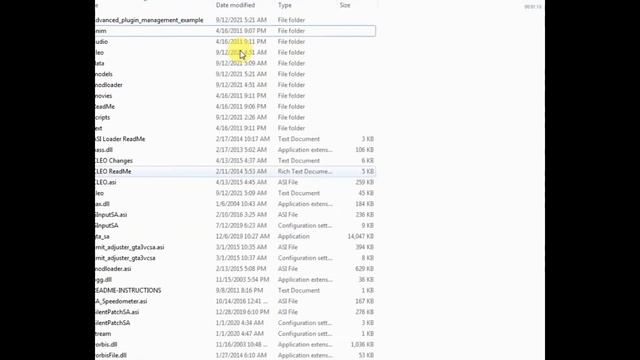Select the cleo File folder row
640x360 pixels.
pos(235,53)
